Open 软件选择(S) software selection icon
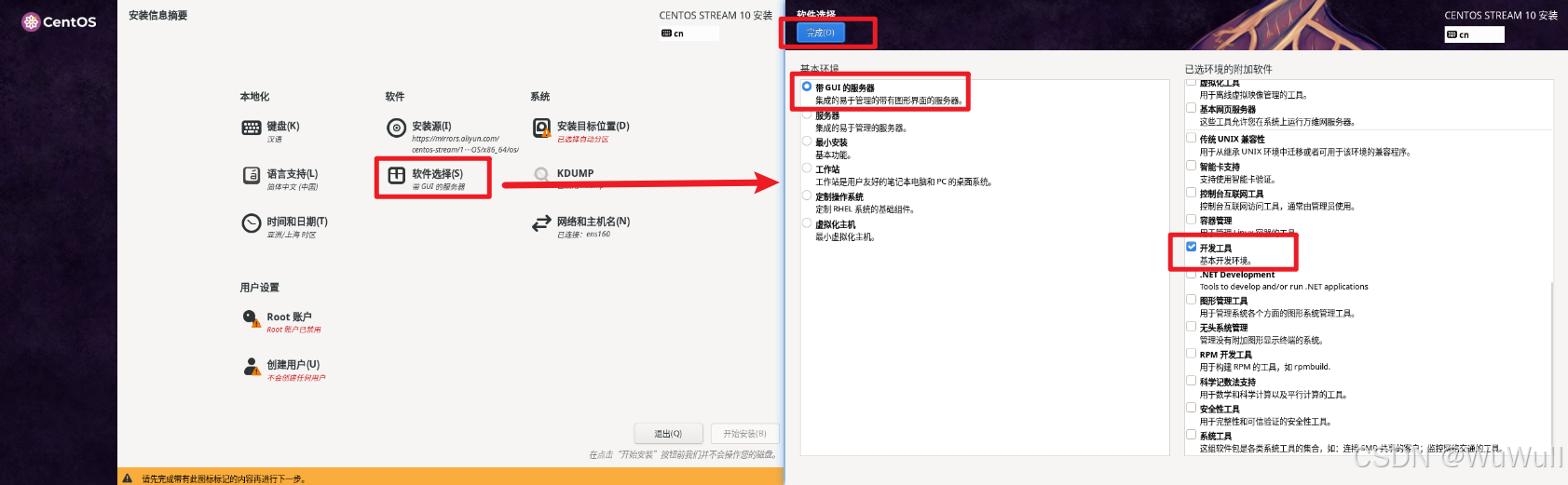 click(397, 175)
